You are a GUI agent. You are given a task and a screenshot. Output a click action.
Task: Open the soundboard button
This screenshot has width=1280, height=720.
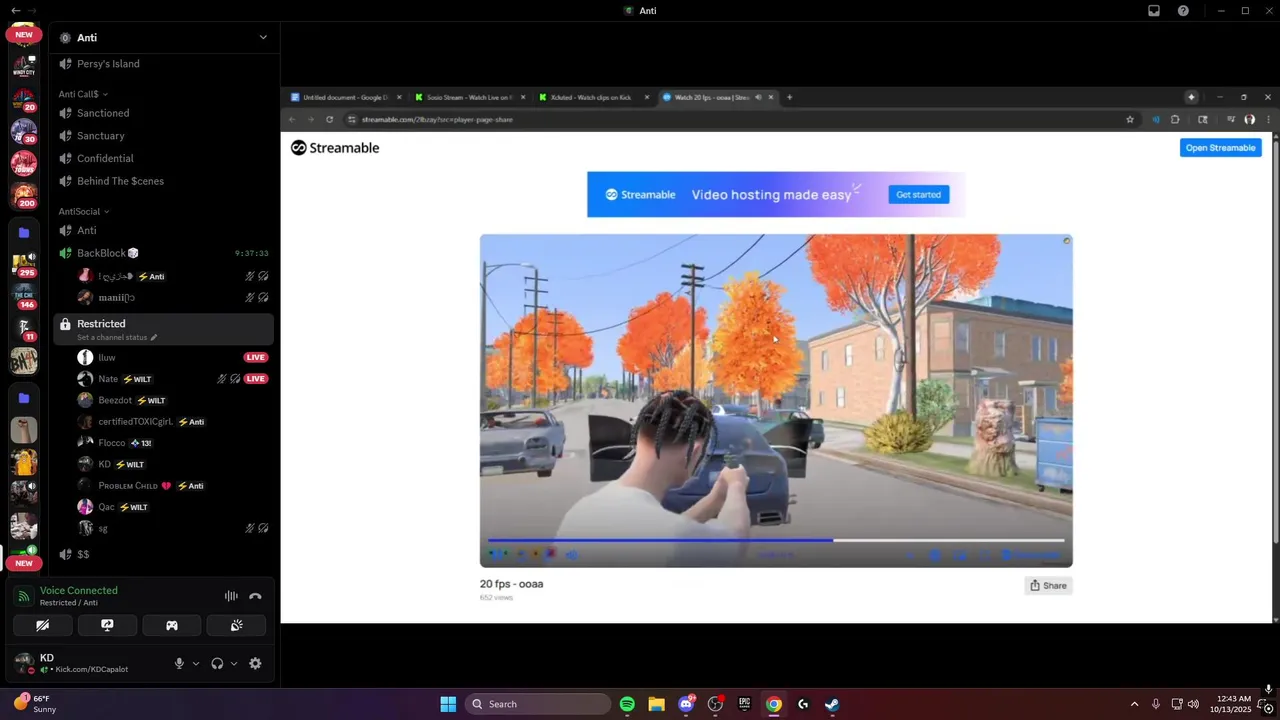(236, 625)
